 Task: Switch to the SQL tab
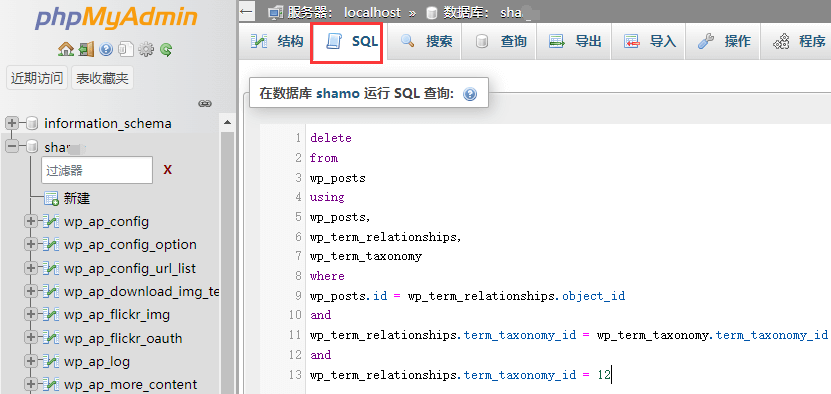pos(347,42)
